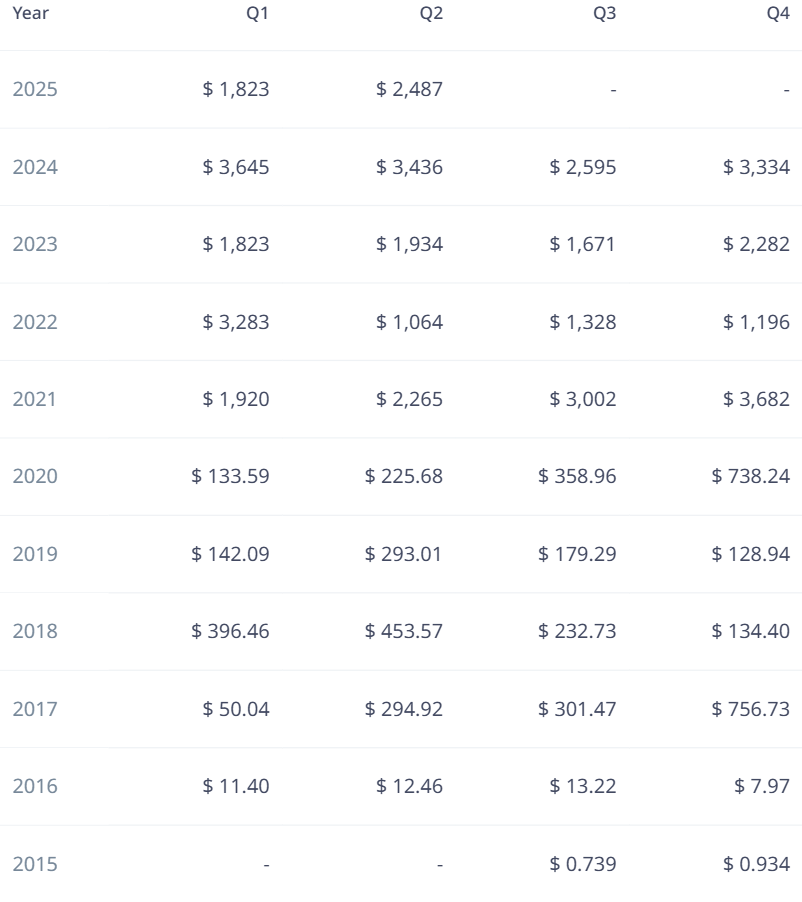Select the 2025 year row label

(35, 90)
